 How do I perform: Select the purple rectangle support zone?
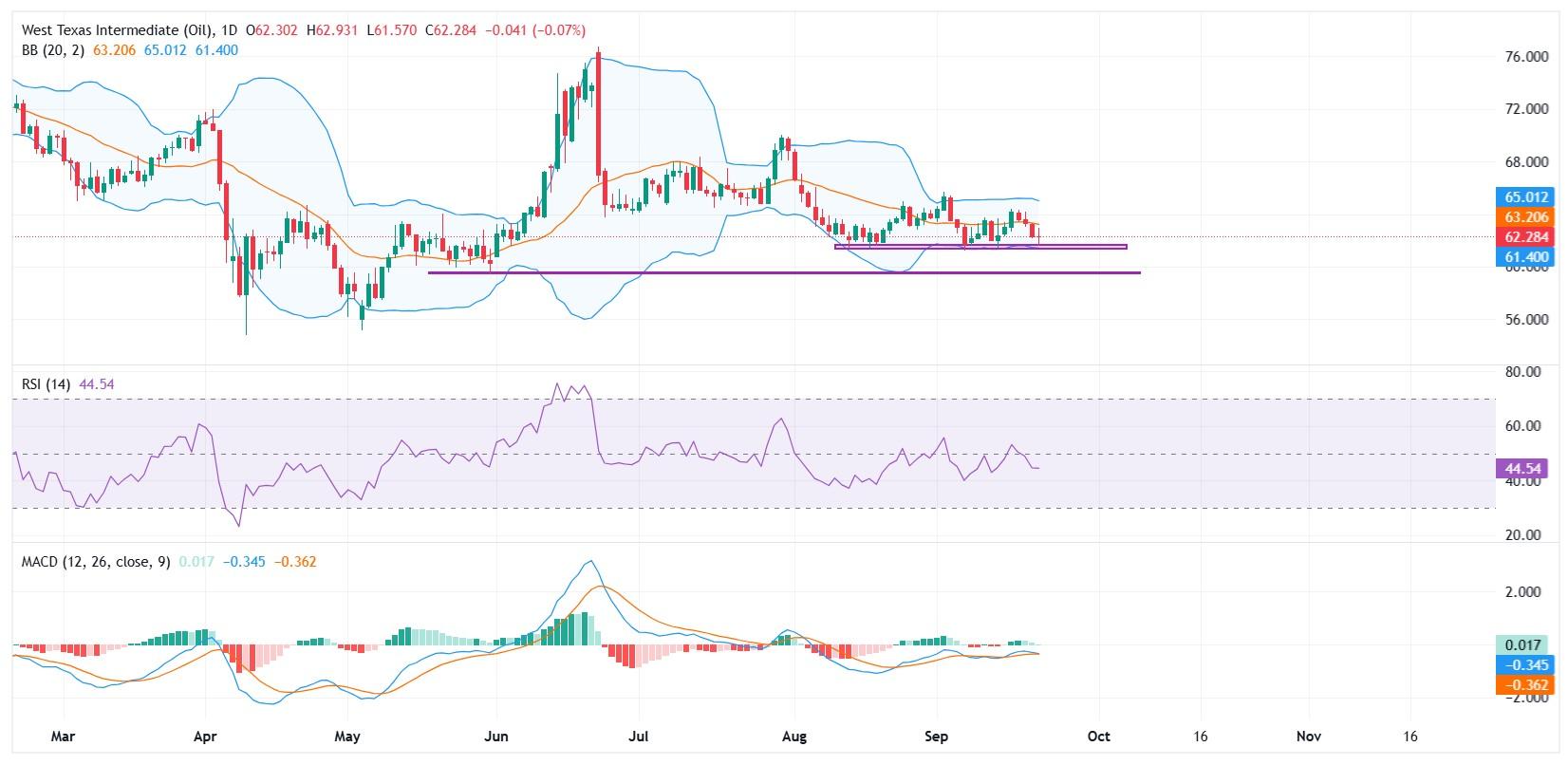tap(980, 247)
